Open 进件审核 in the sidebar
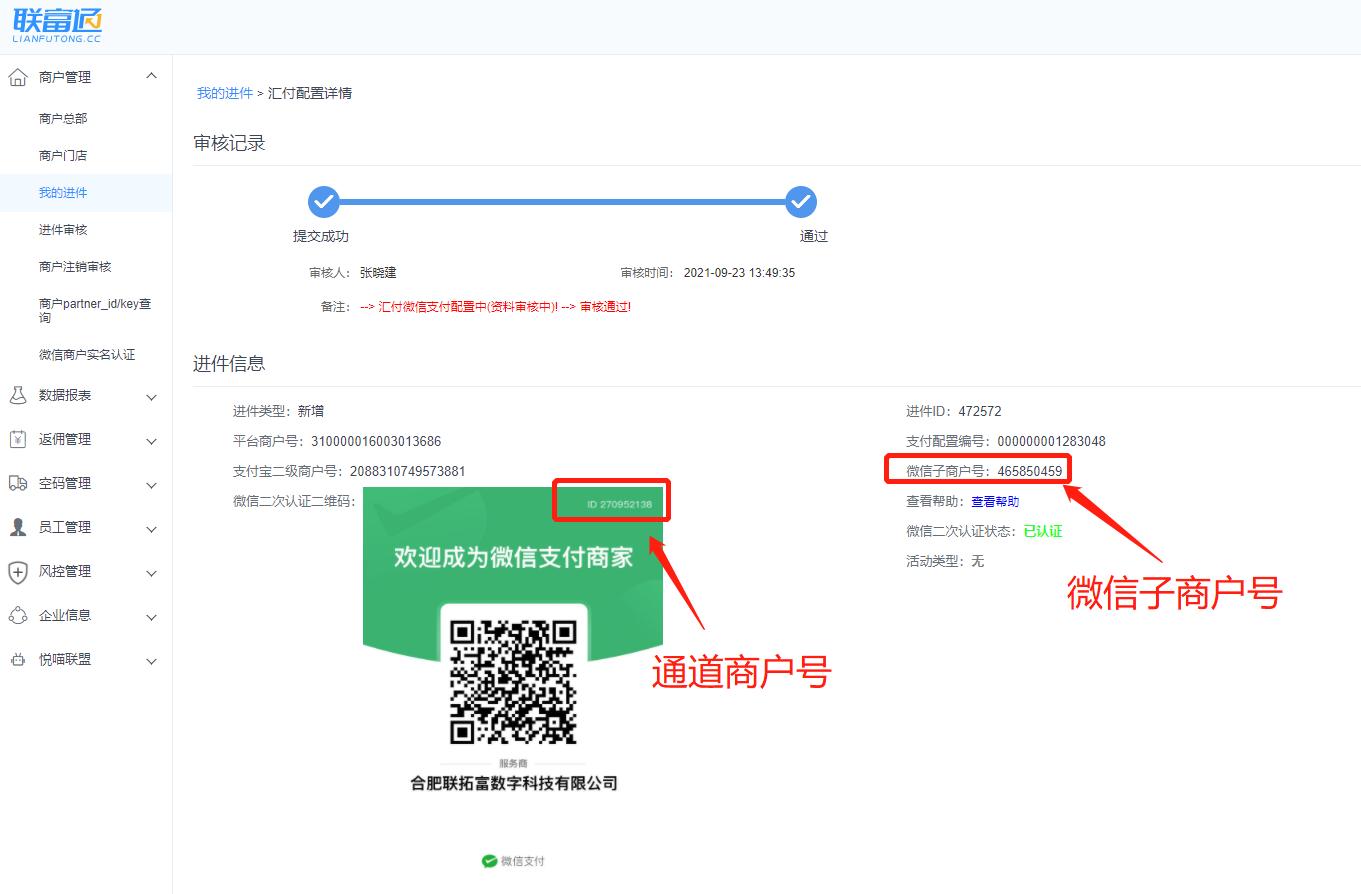This screenshot has height=894, width=1361. (63, 229)
